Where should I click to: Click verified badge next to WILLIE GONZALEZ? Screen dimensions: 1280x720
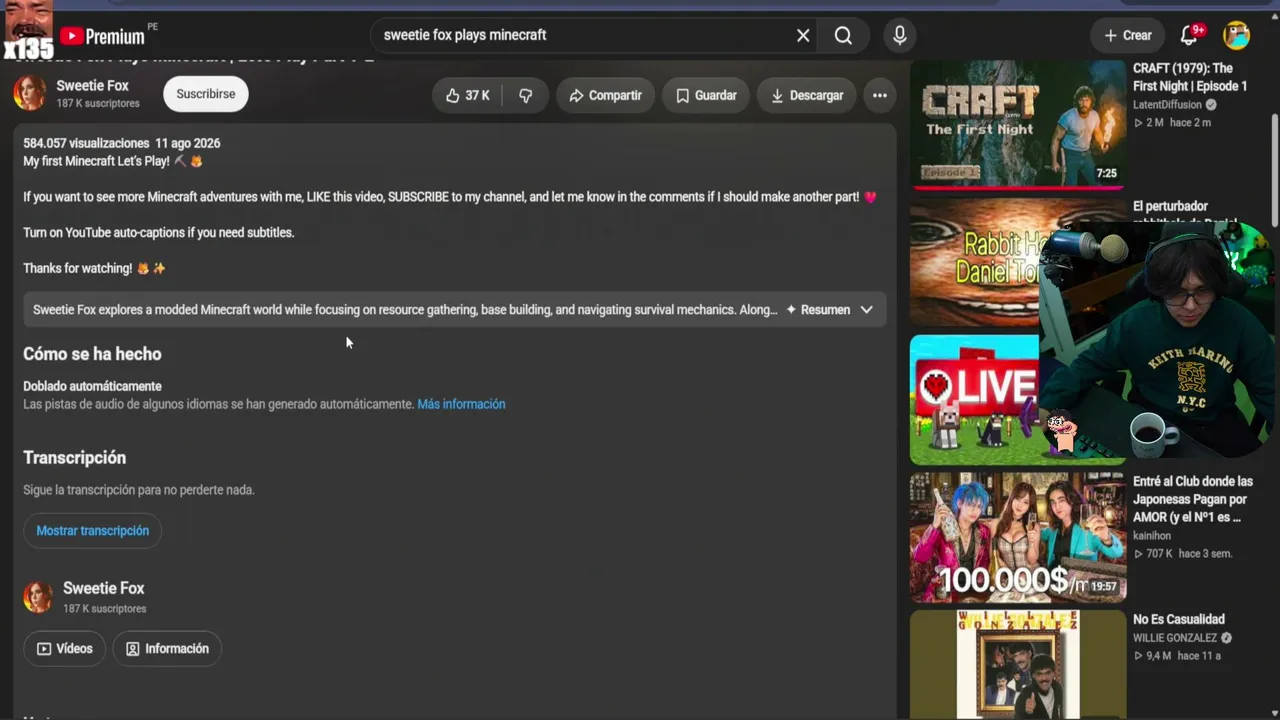(x=1226, y=638)
